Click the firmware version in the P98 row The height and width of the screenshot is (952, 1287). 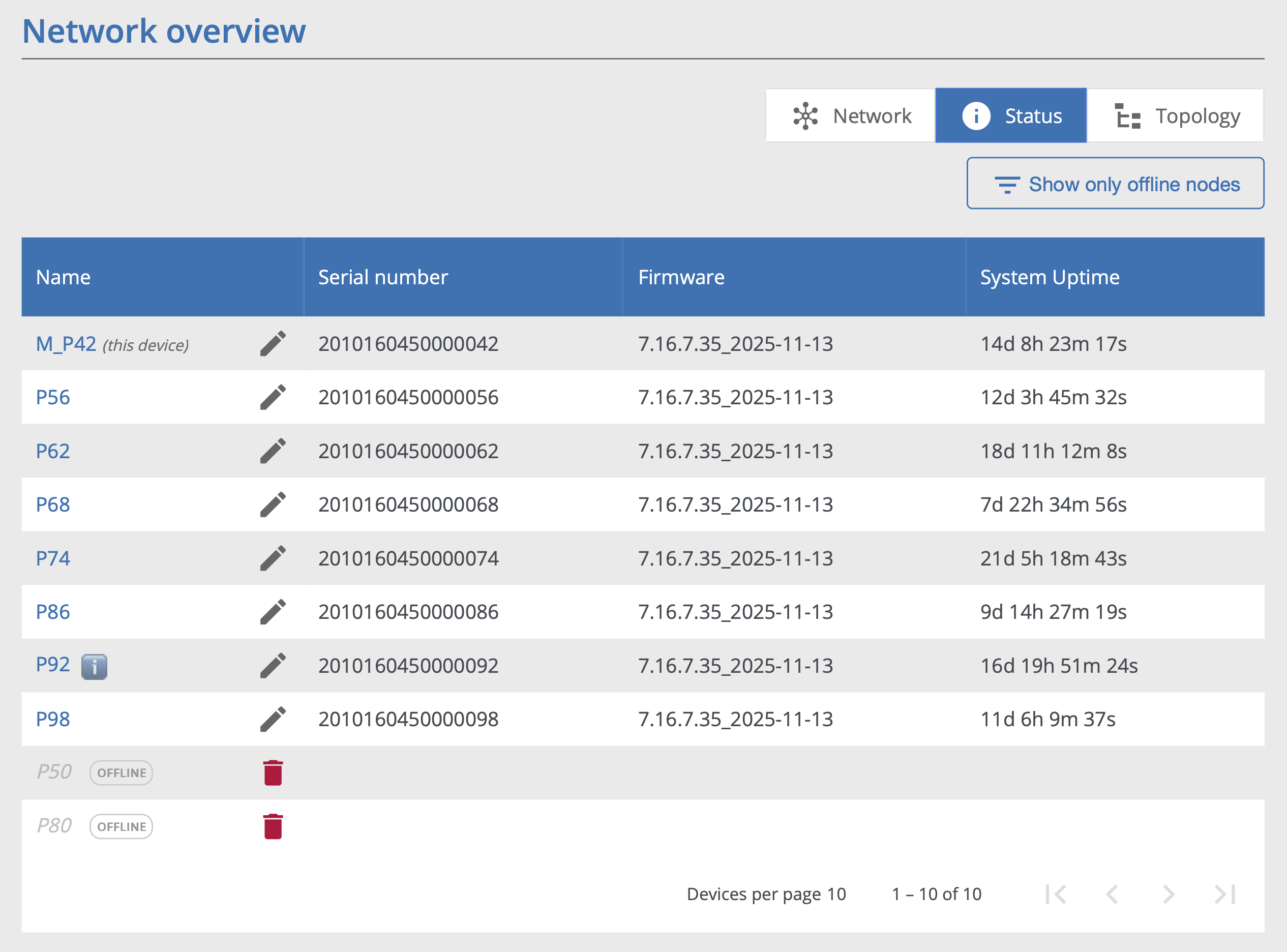tap(736, 719)
